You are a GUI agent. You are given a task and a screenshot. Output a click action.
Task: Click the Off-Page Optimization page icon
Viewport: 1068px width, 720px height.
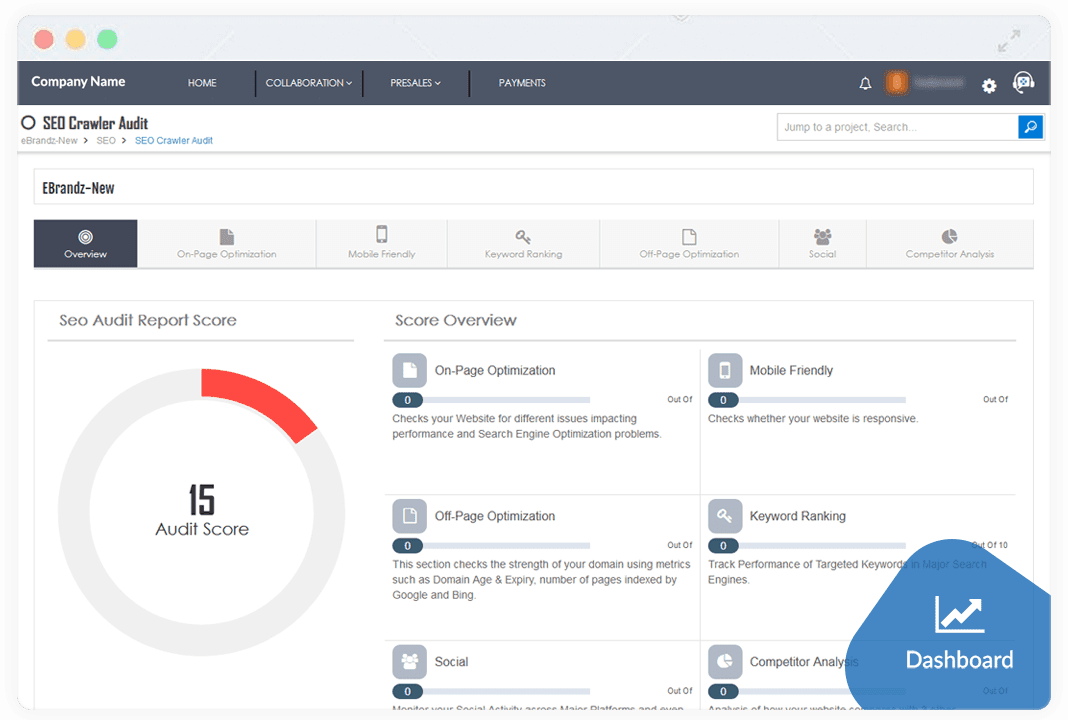pos(409,515)
